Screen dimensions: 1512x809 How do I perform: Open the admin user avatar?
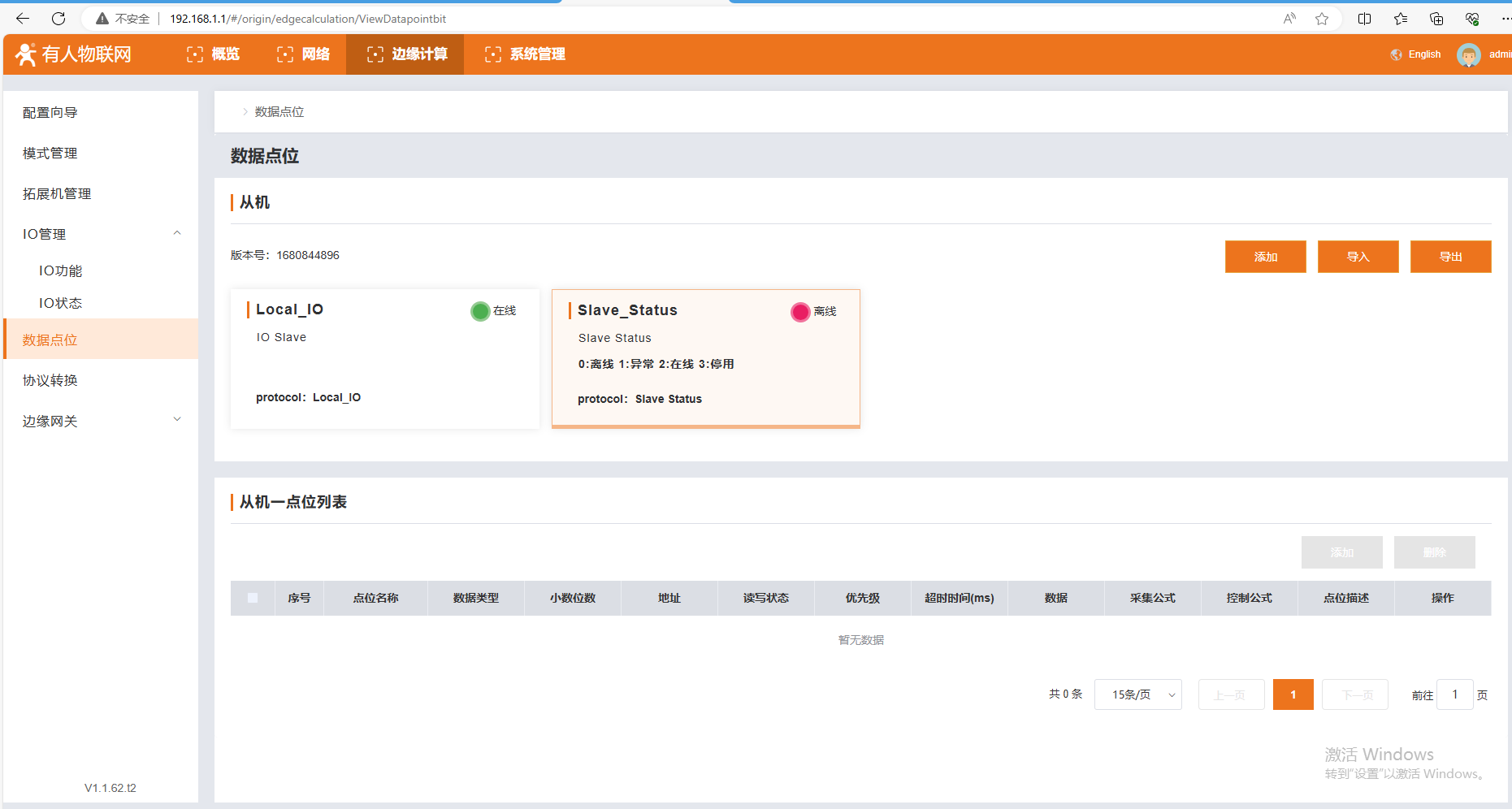1469,54
